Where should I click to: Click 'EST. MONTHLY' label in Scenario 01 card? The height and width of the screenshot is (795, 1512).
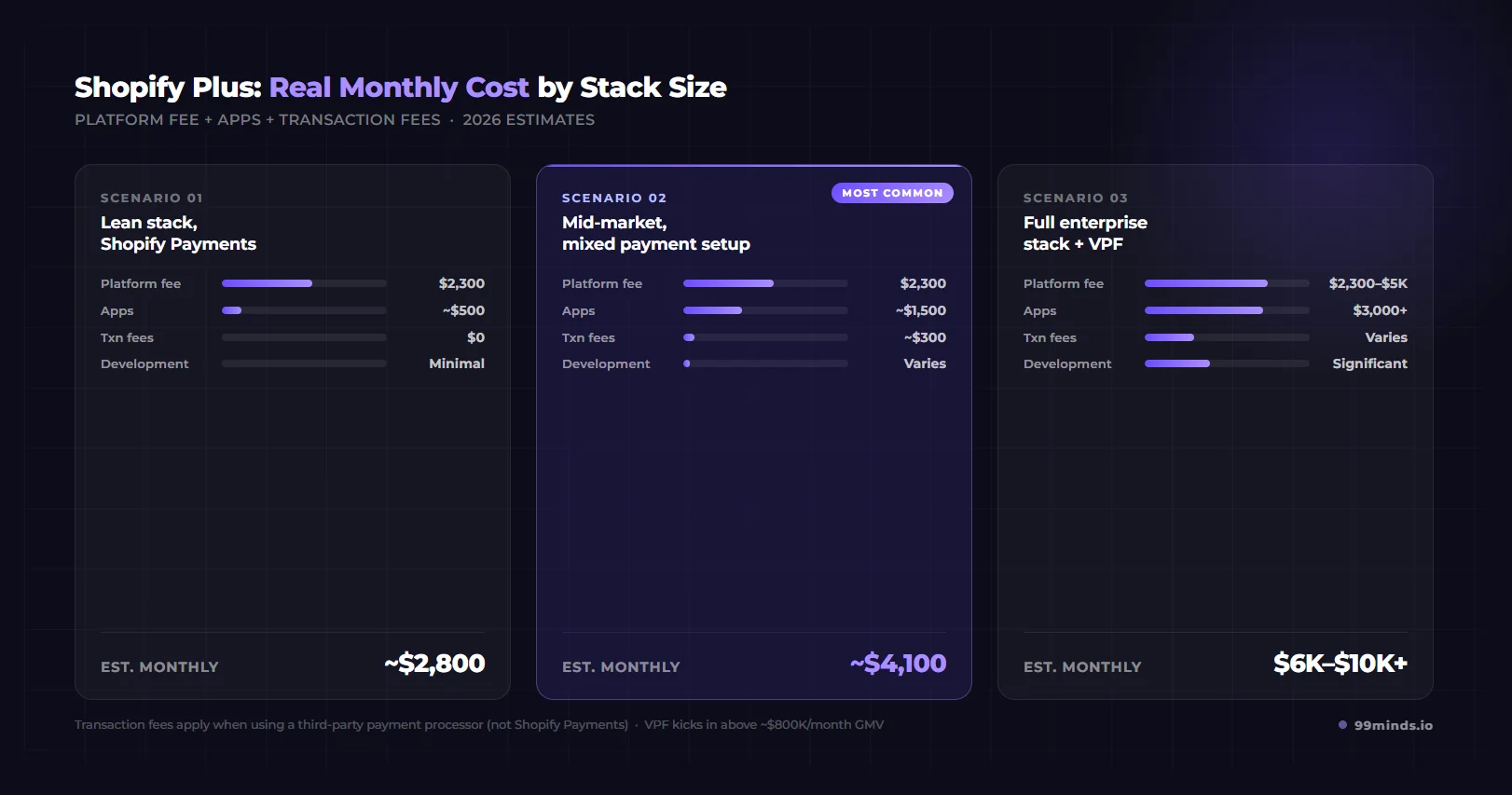coord(159,667)
